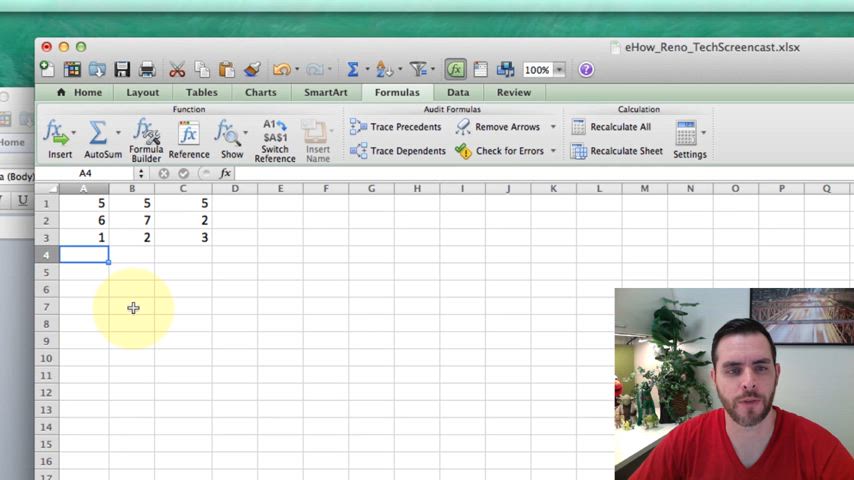Click Trace Precedents button
The image size is (854, 480).
(395, 127)
